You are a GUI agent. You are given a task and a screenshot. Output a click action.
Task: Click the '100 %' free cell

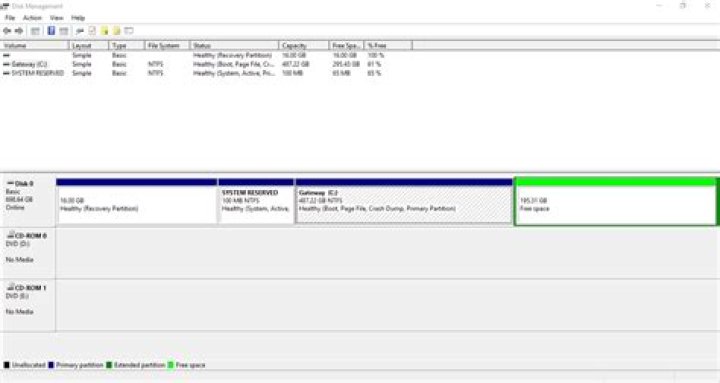tap(375, 55)
